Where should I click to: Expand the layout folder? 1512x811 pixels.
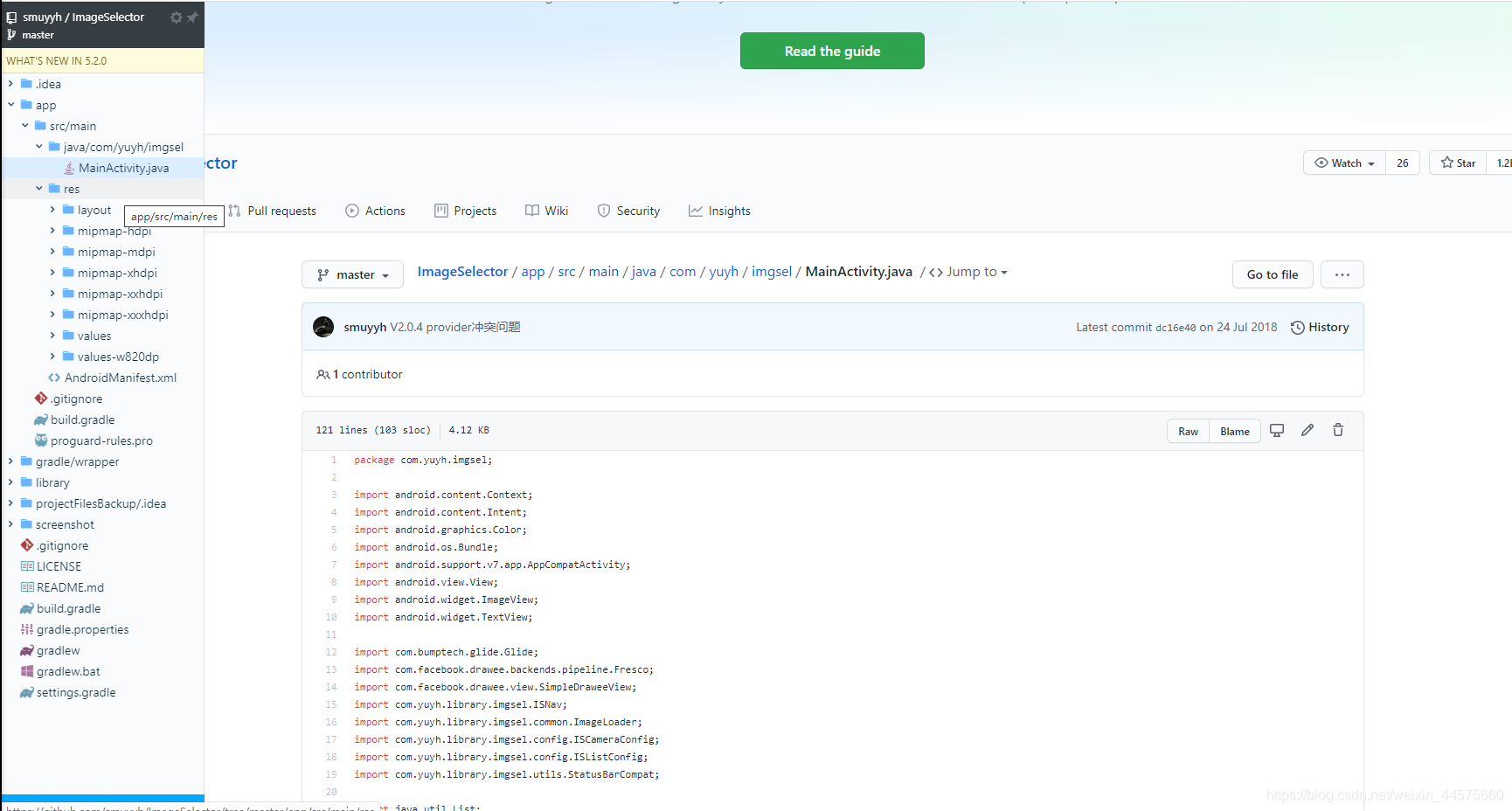(52, 210)
